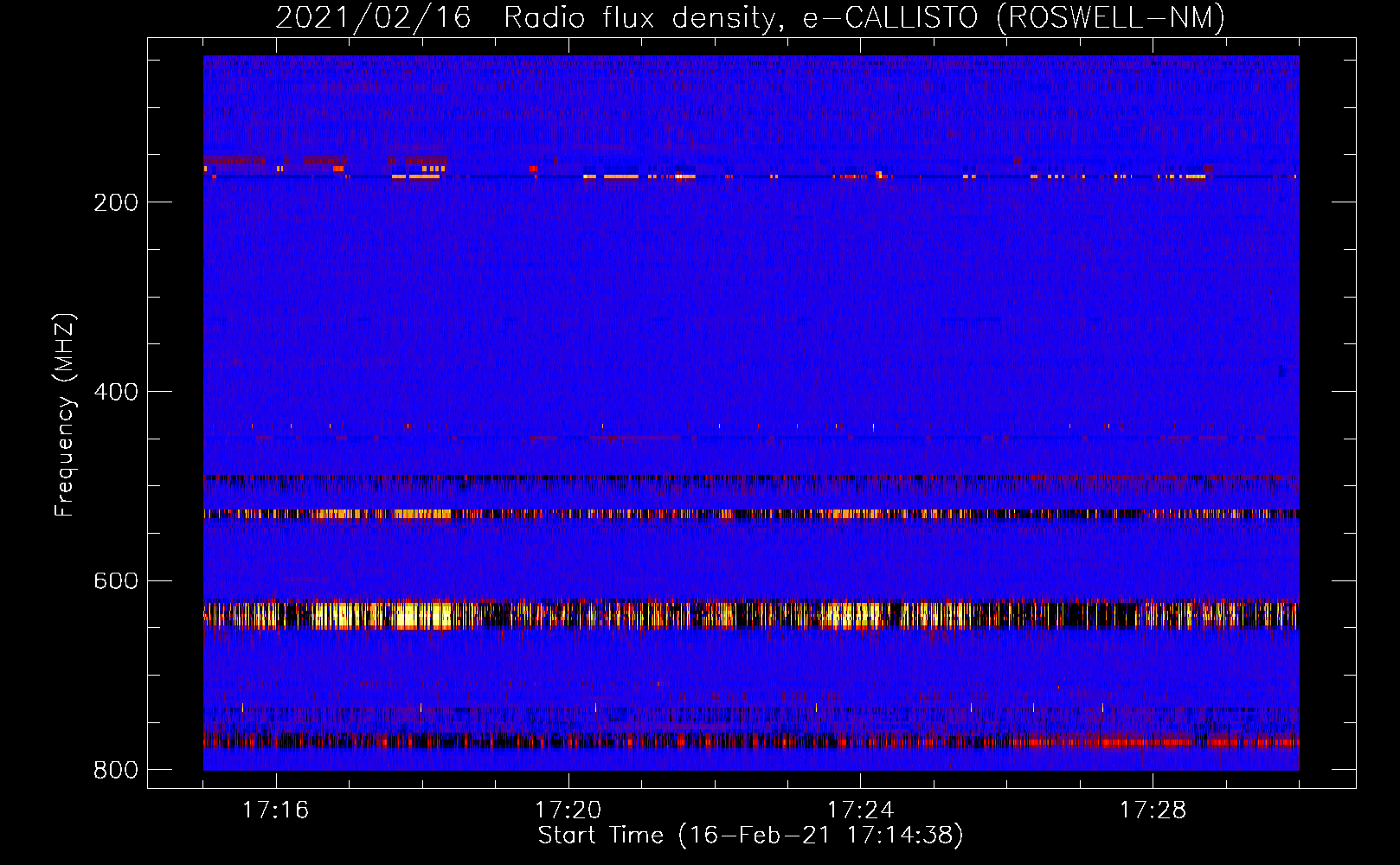
Task: Click the "Start Time (16-Feb-21 17:14:38)" label
Action: click(751, 836)
